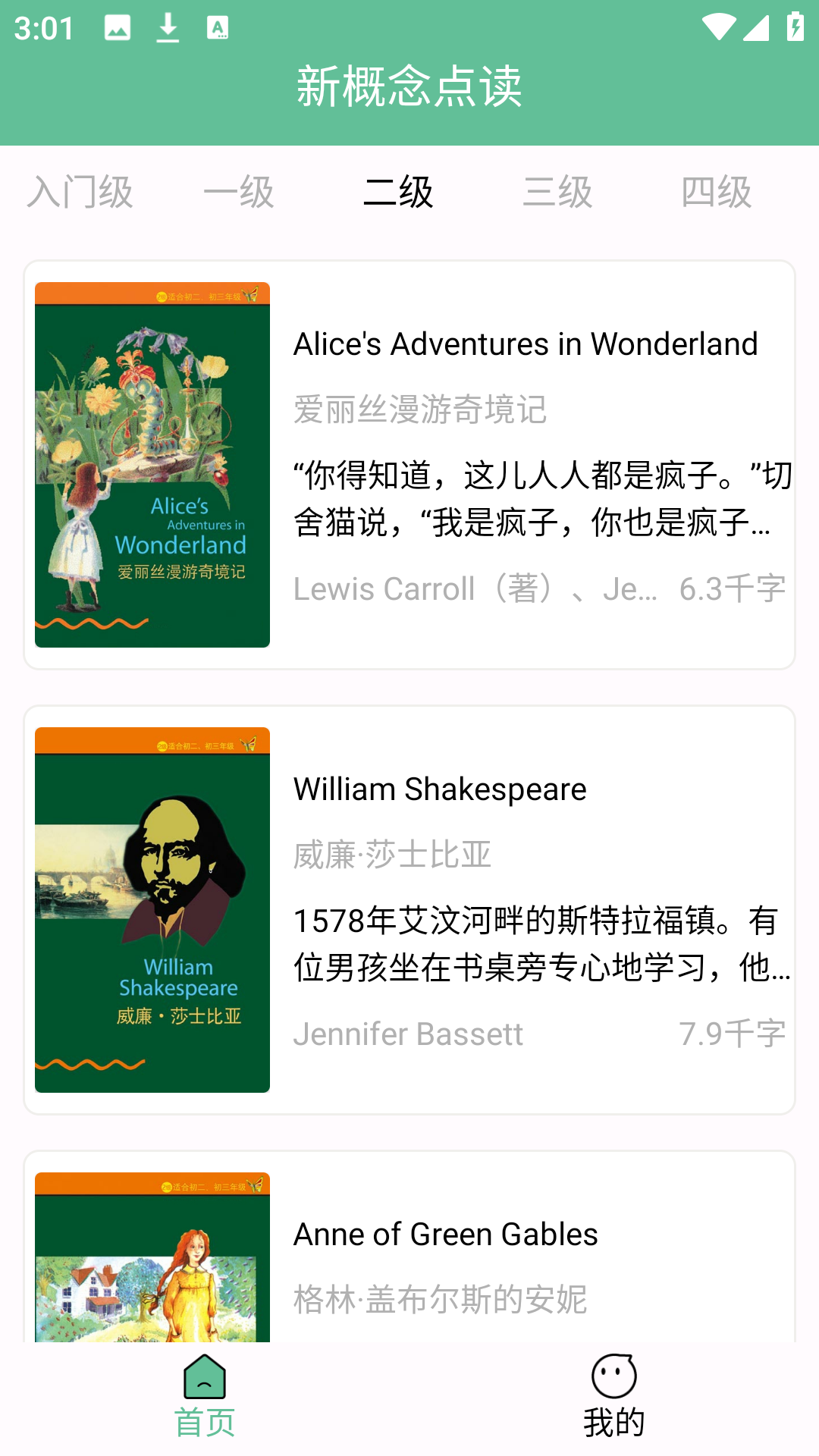This screenshot has width=819, height=1456.
Task: Tap the Jennifer Bassett author text
Action: 408,1034
